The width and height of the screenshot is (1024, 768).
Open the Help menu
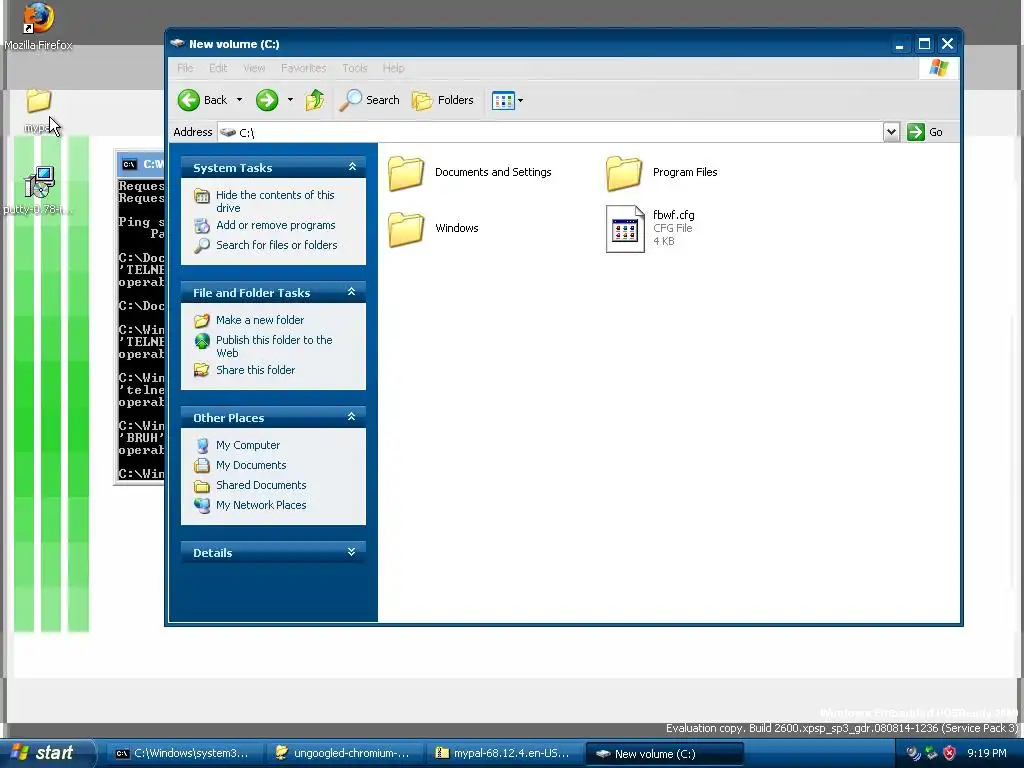[393, 68]
